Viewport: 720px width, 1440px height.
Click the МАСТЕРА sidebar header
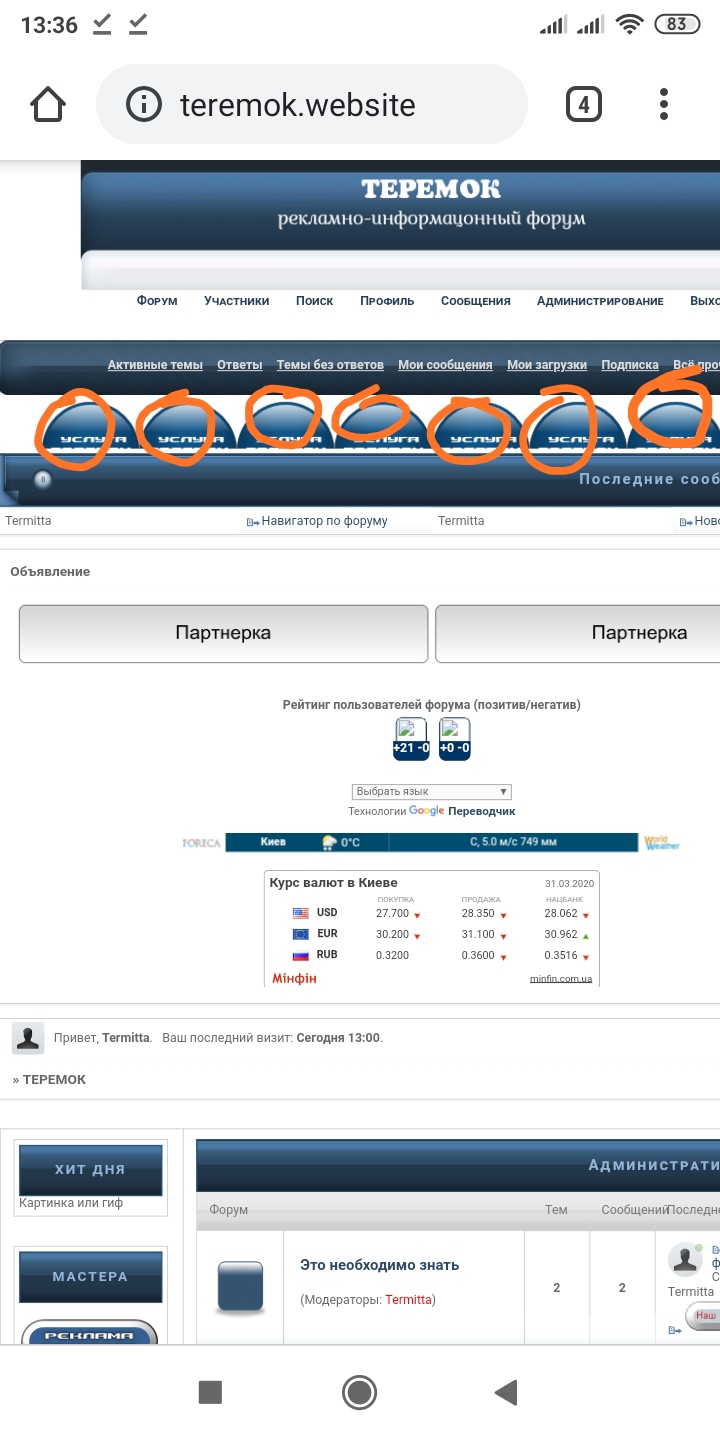pos(90,1277)
